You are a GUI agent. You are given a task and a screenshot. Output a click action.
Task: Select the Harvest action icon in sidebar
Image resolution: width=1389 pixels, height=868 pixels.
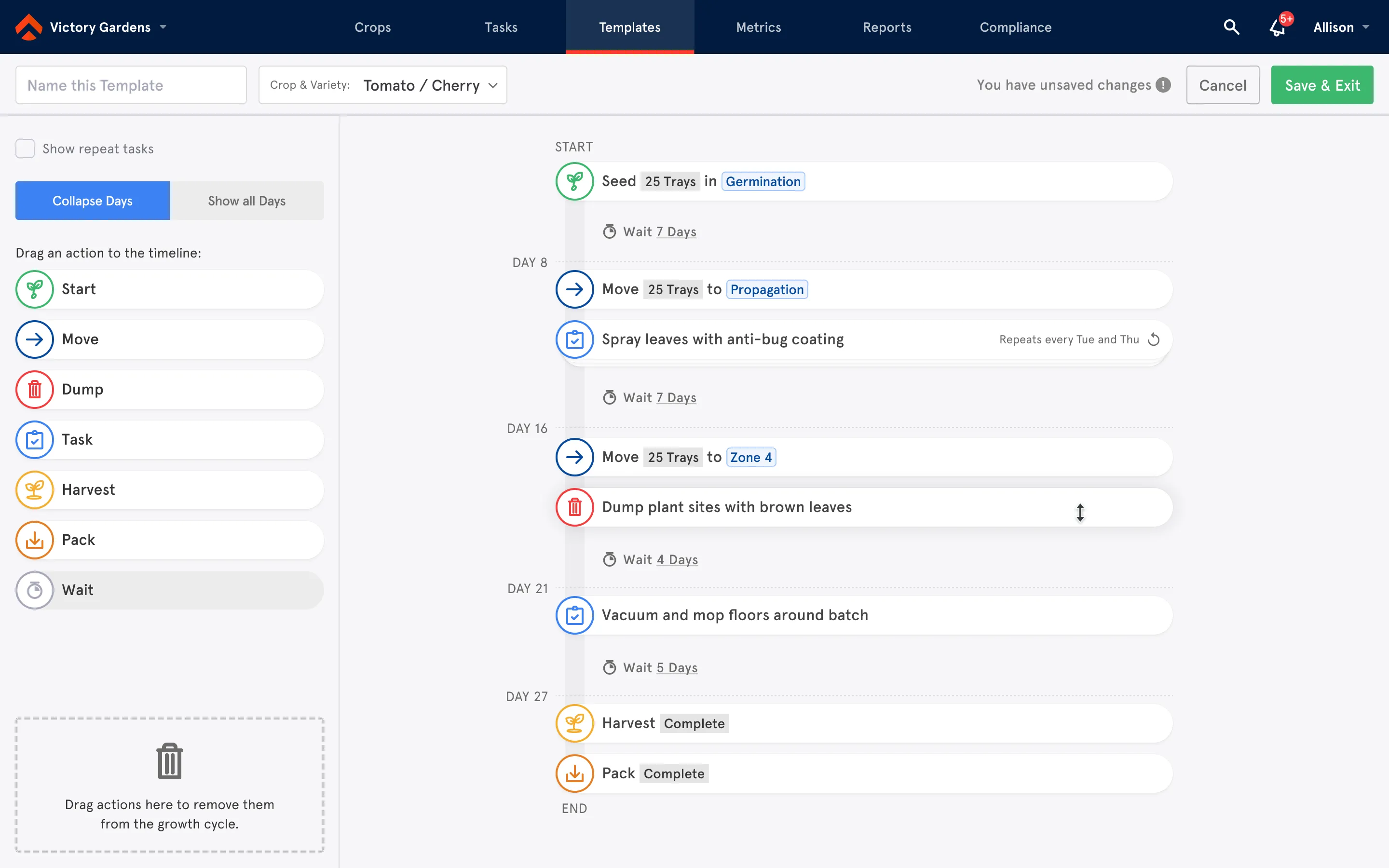(34, 489)
